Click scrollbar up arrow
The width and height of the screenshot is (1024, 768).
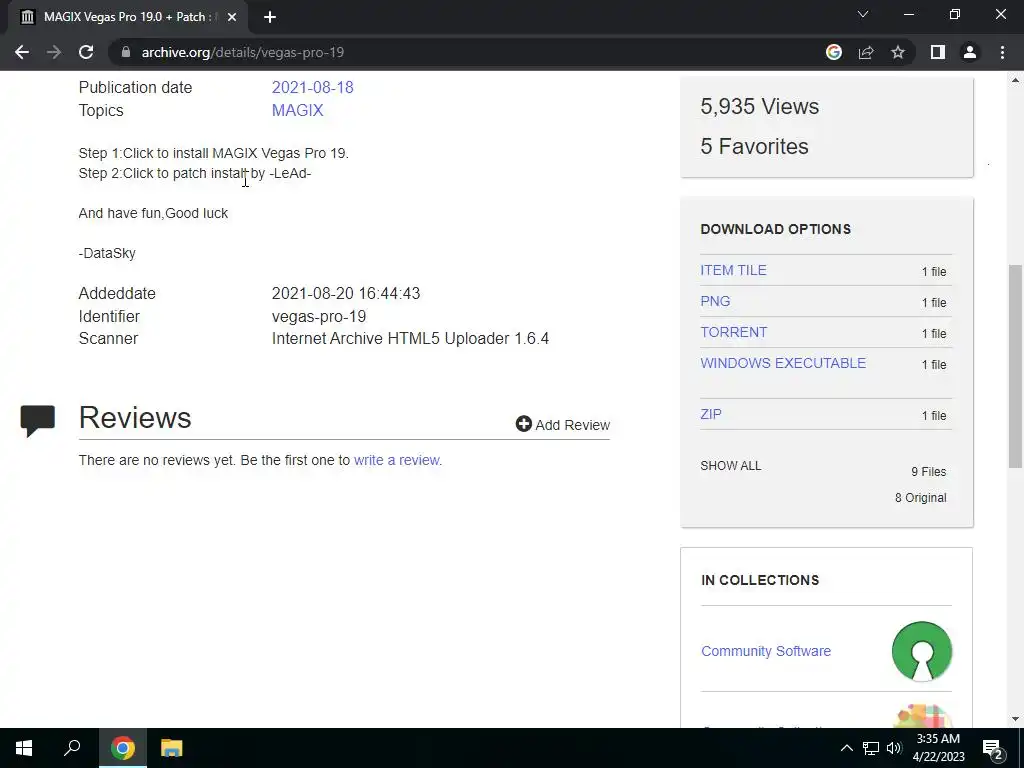click(1015, 80)
